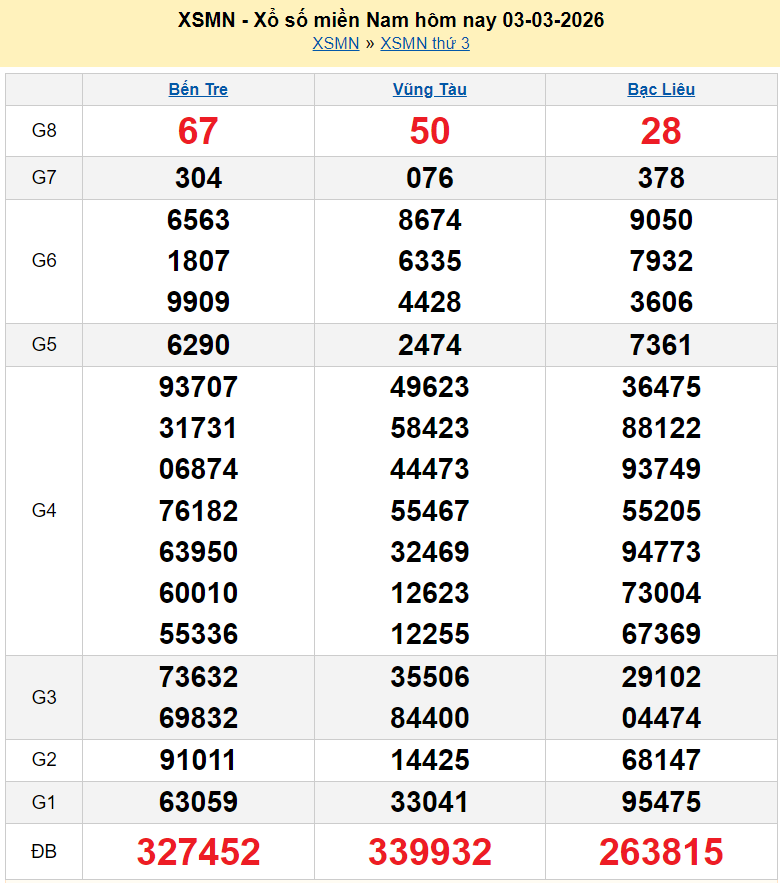The image size is (780, 883).
Task: Click the red G8 number 50
Action: [429, 131]
